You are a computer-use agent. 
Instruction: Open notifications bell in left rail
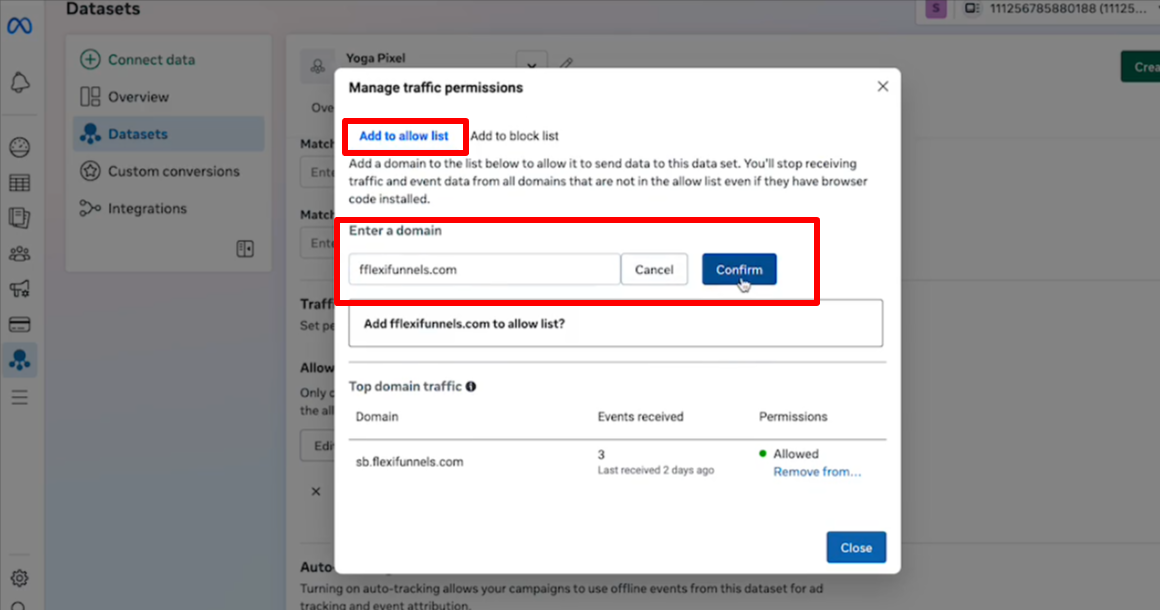click(20, 82)
